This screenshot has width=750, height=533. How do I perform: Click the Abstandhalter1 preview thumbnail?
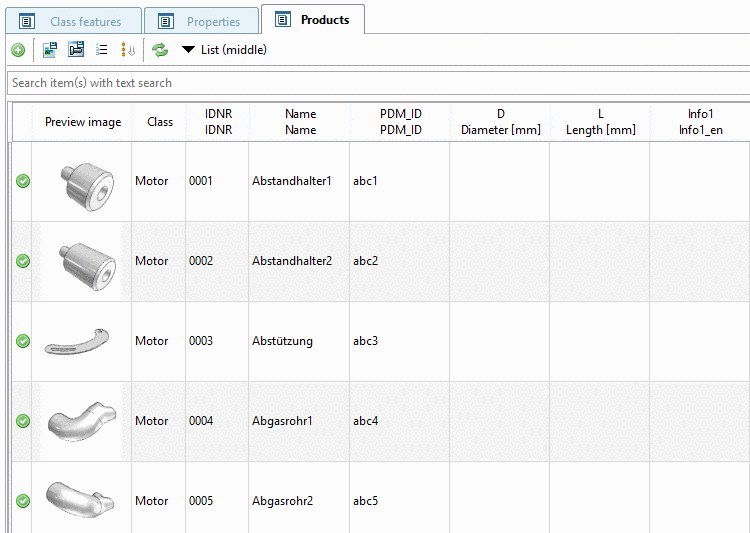(88, 187)
